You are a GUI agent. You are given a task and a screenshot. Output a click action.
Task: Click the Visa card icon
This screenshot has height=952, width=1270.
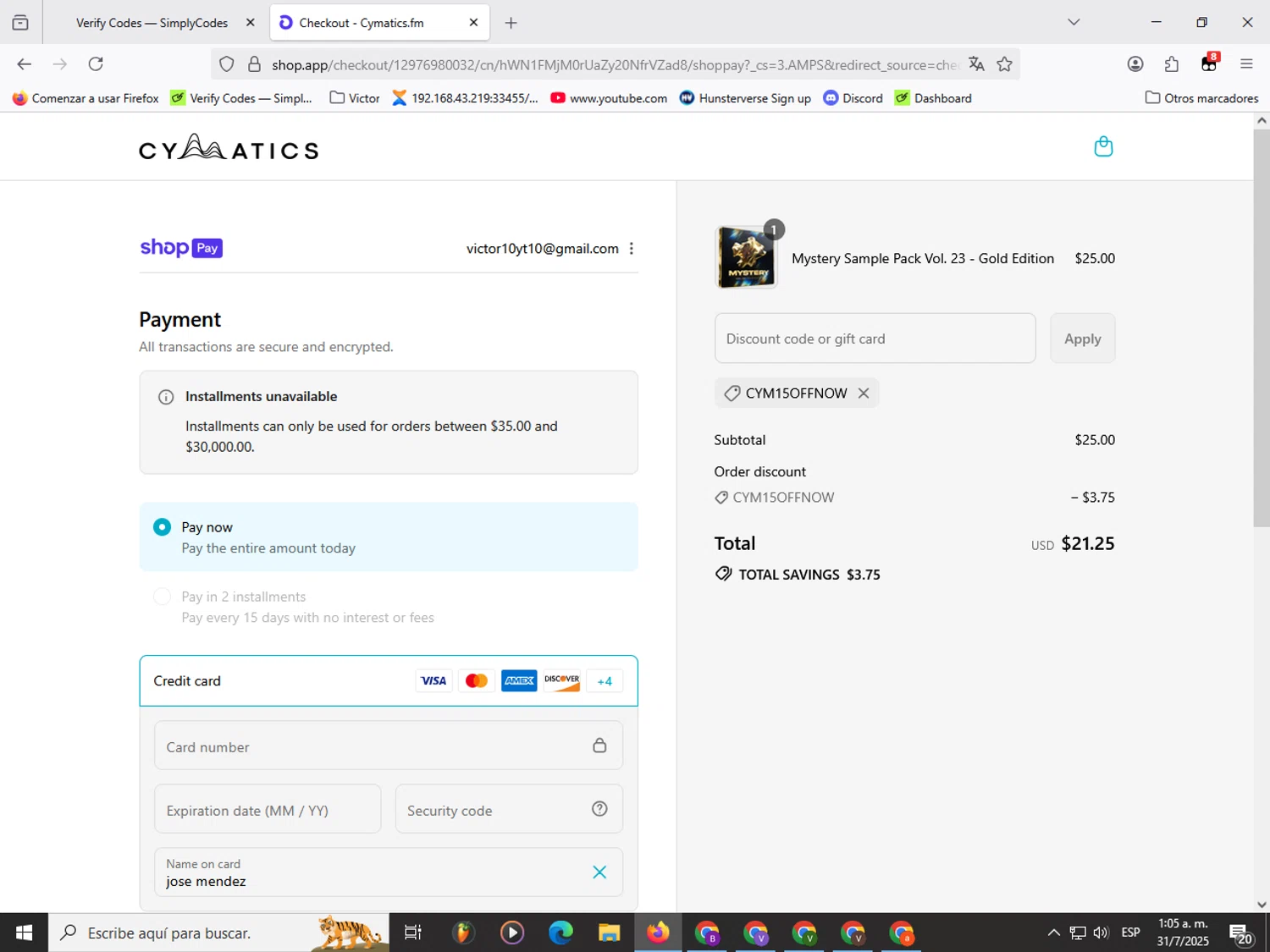[433, 681]
